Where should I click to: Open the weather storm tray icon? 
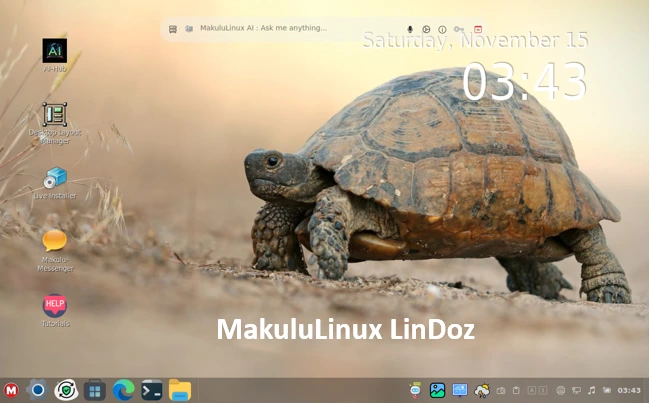click(x=482, y=390)
